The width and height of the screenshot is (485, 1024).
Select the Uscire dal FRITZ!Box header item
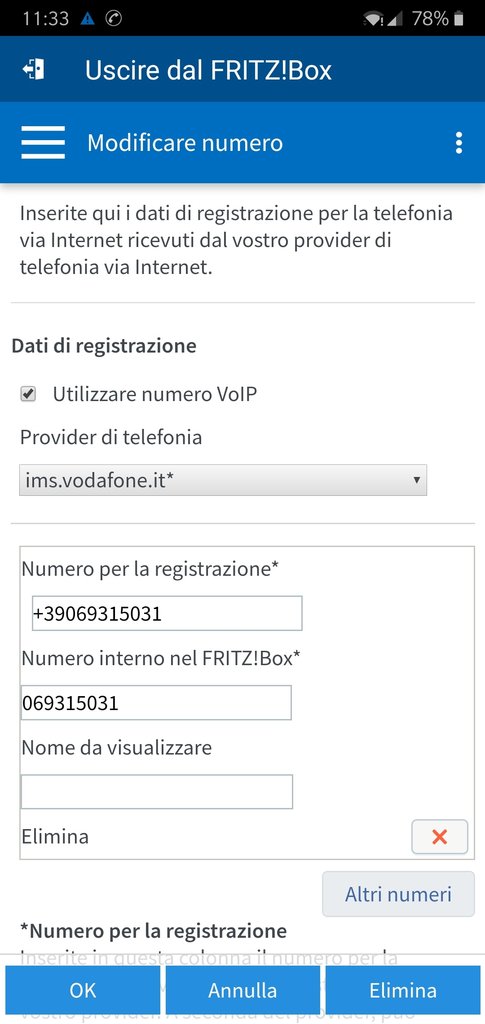208,70
